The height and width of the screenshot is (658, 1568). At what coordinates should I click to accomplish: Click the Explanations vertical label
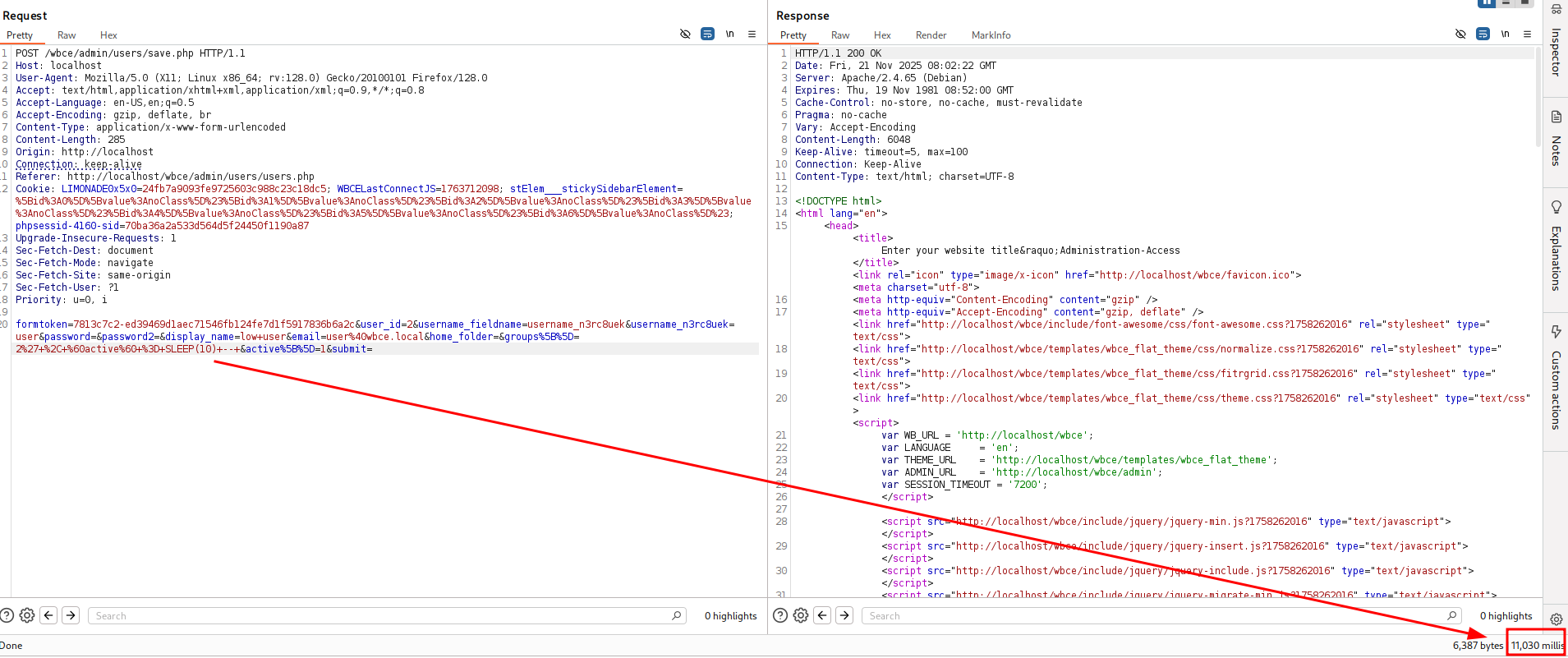[1556, 258]
